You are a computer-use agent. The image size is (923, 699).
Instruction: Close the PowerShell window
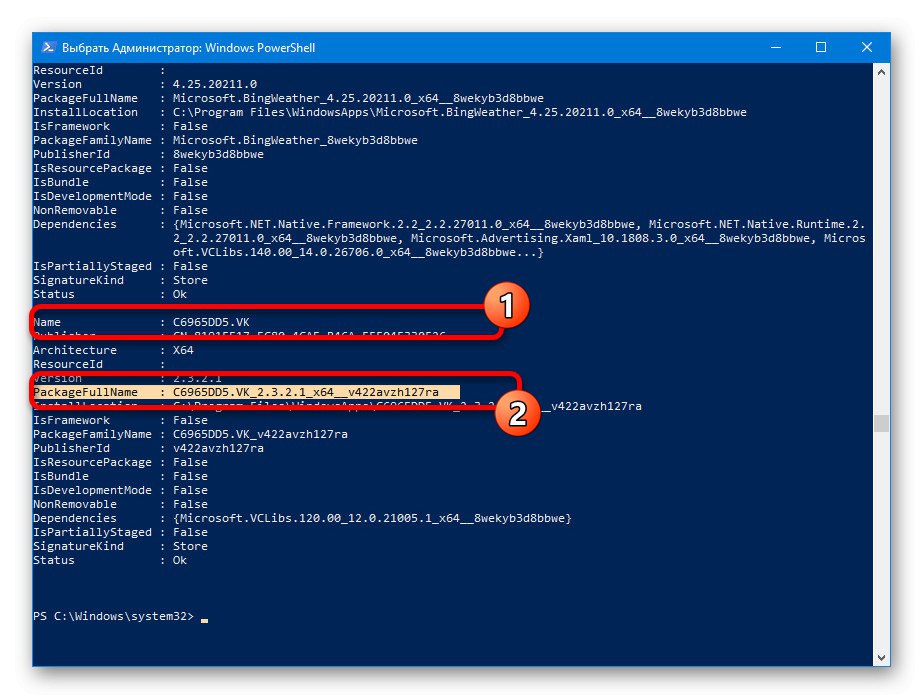point(866,48)
